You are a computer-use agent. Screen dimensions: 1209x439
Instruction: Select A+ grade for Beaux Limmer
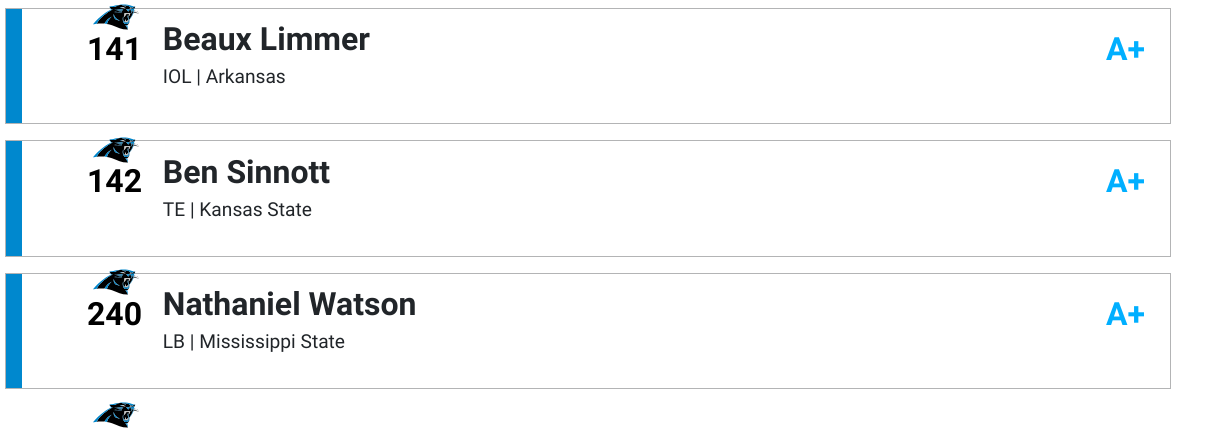coord(1125,49)
